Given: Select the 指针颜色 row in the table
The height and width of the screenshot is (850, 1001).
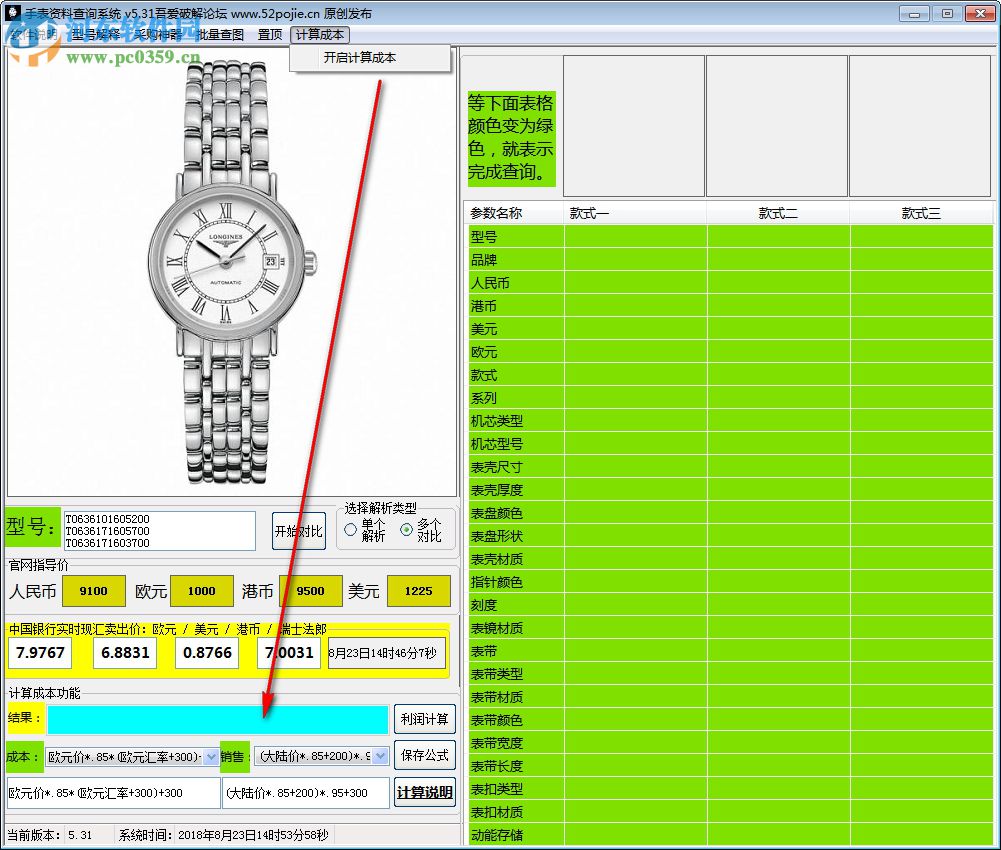Looking at the screenshot, I should click(731, 582).
